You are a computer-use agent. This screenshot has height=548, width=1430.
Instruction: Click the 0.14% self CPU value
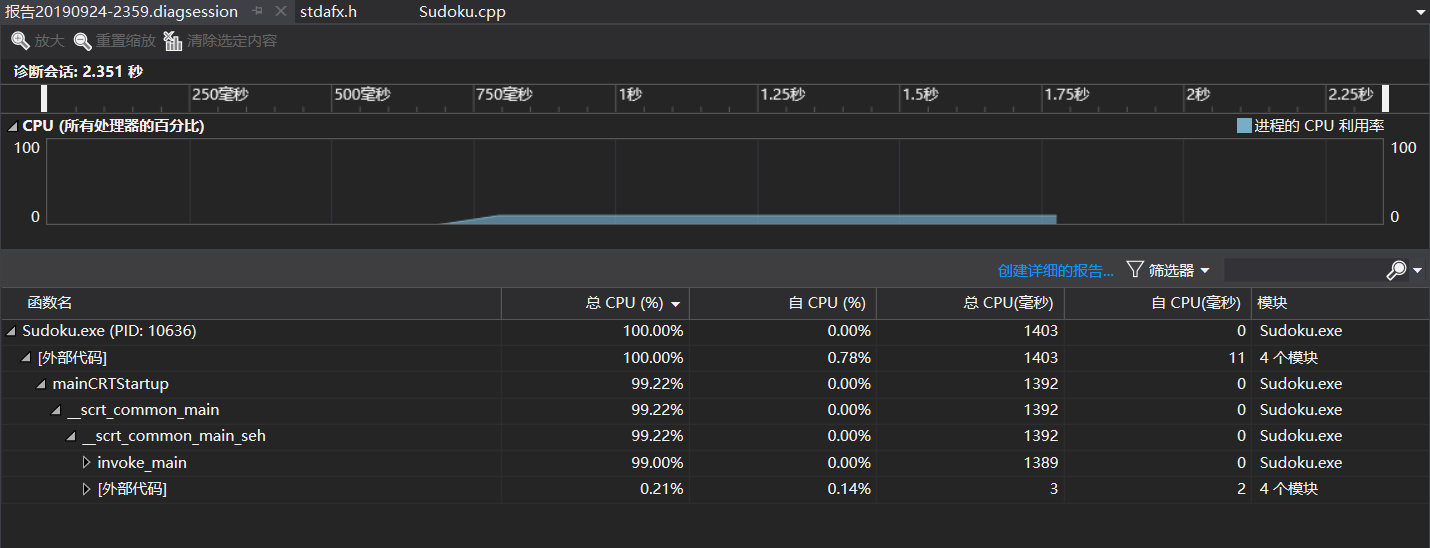(849, 489)
